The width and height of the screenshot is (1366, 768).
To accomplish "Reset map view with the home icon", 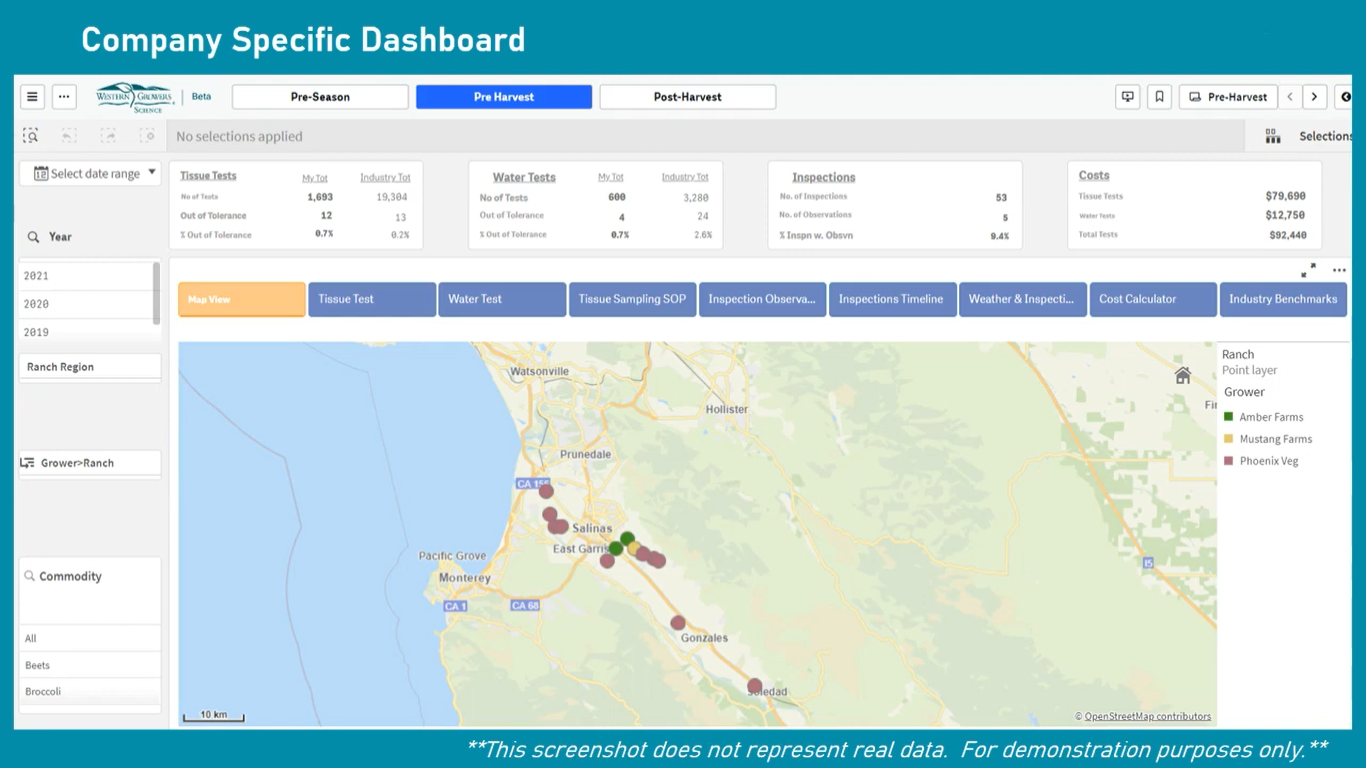I will [x=1183, y=376].
